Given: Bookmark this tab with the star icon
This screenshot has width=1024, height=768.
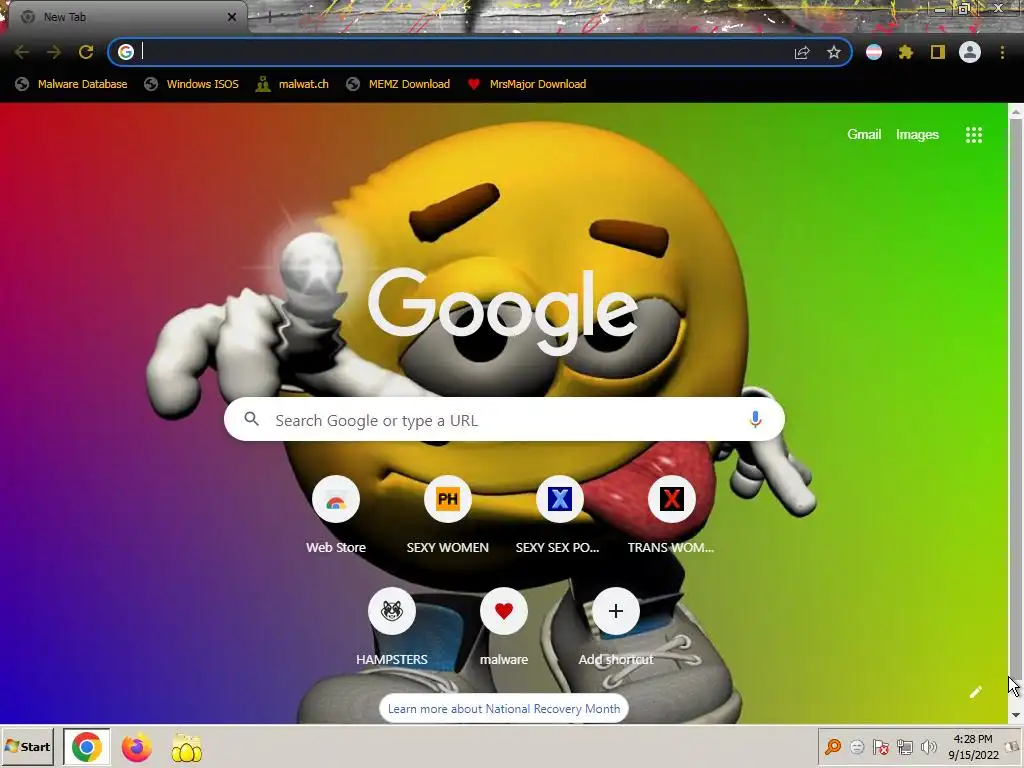Looking at the screenshot, I should (833, 52).
